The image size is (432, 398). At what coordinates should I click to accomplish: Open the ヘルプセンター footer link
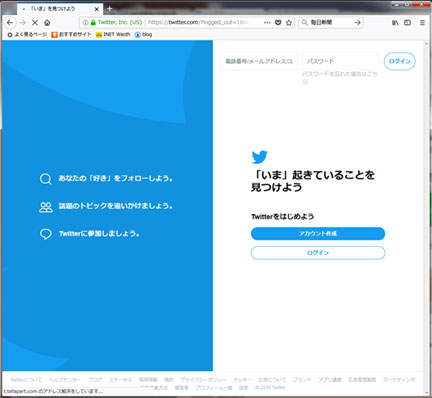pyautogui.click(x=65, y=380)
